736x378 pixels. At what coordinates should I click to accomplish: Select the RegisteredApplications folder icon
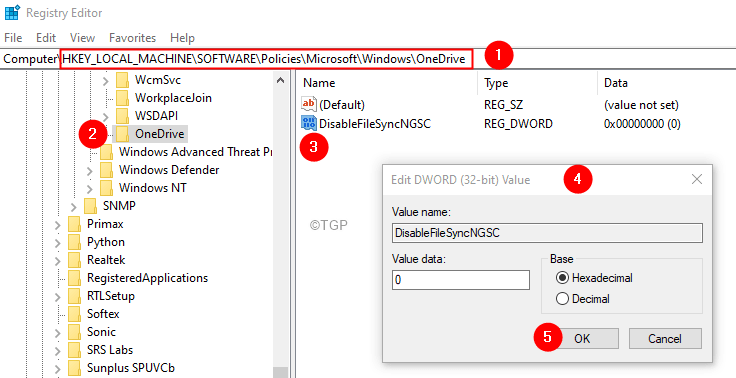click(x=75, y=278)
